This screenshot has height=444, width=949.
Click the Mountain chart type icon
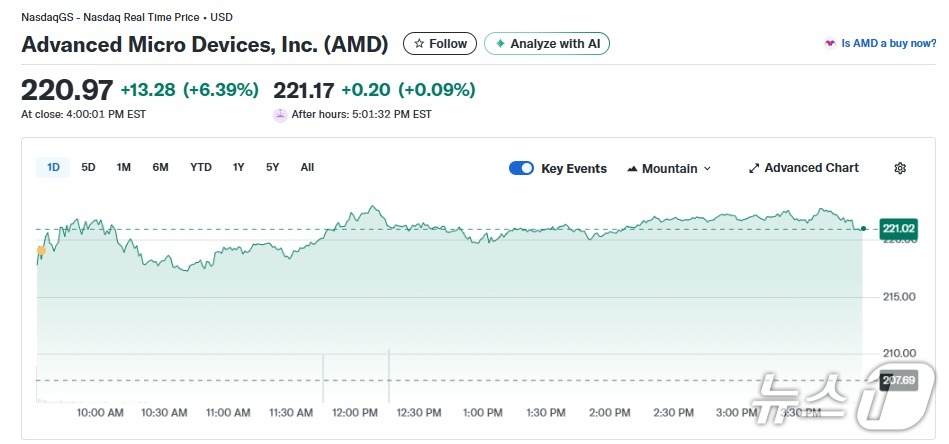[632, 169]
